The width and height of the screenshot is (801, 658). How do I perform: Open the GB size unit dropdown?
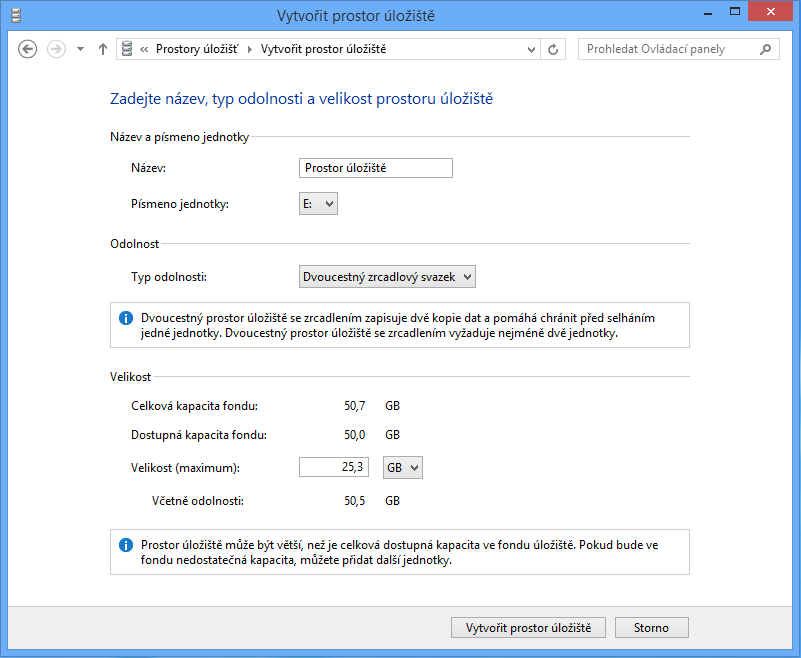[x=403, y=467]
